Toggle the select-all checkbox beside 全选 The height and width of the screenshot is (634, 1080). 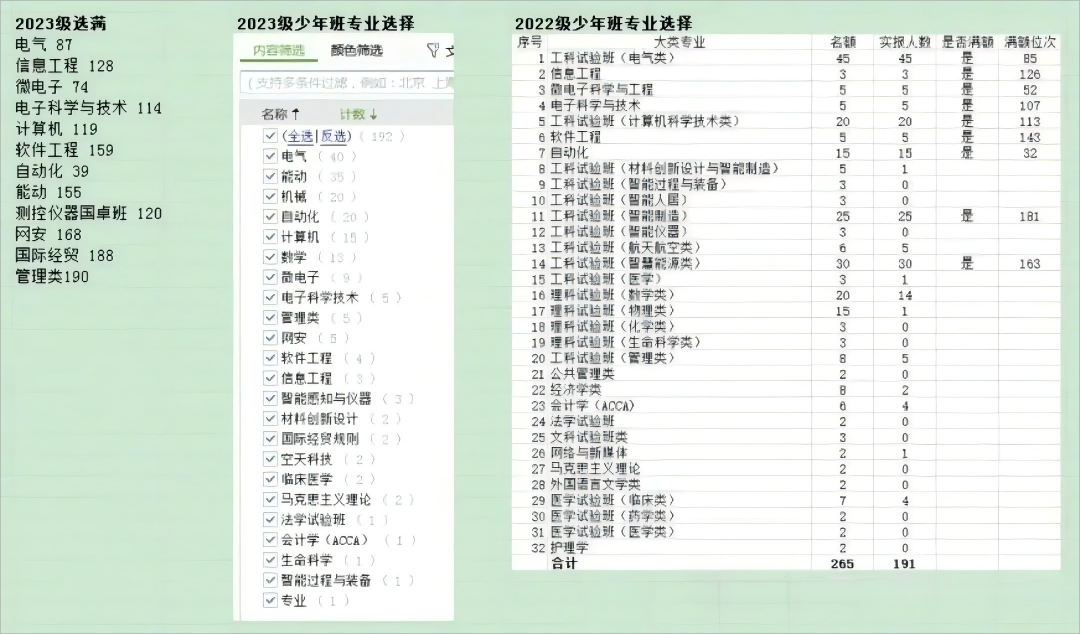click(269, 136)
